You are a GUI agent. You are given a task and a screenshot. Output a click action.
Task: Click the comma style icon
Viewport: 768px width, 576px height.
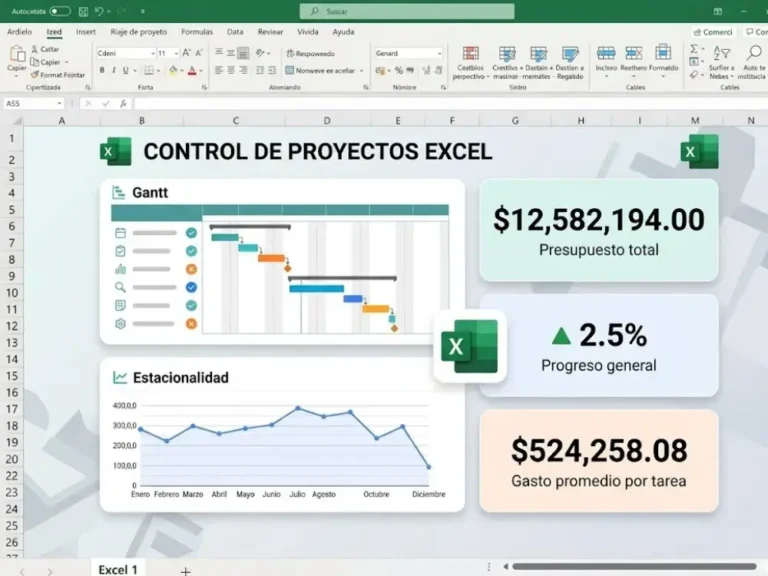(410, 71)
